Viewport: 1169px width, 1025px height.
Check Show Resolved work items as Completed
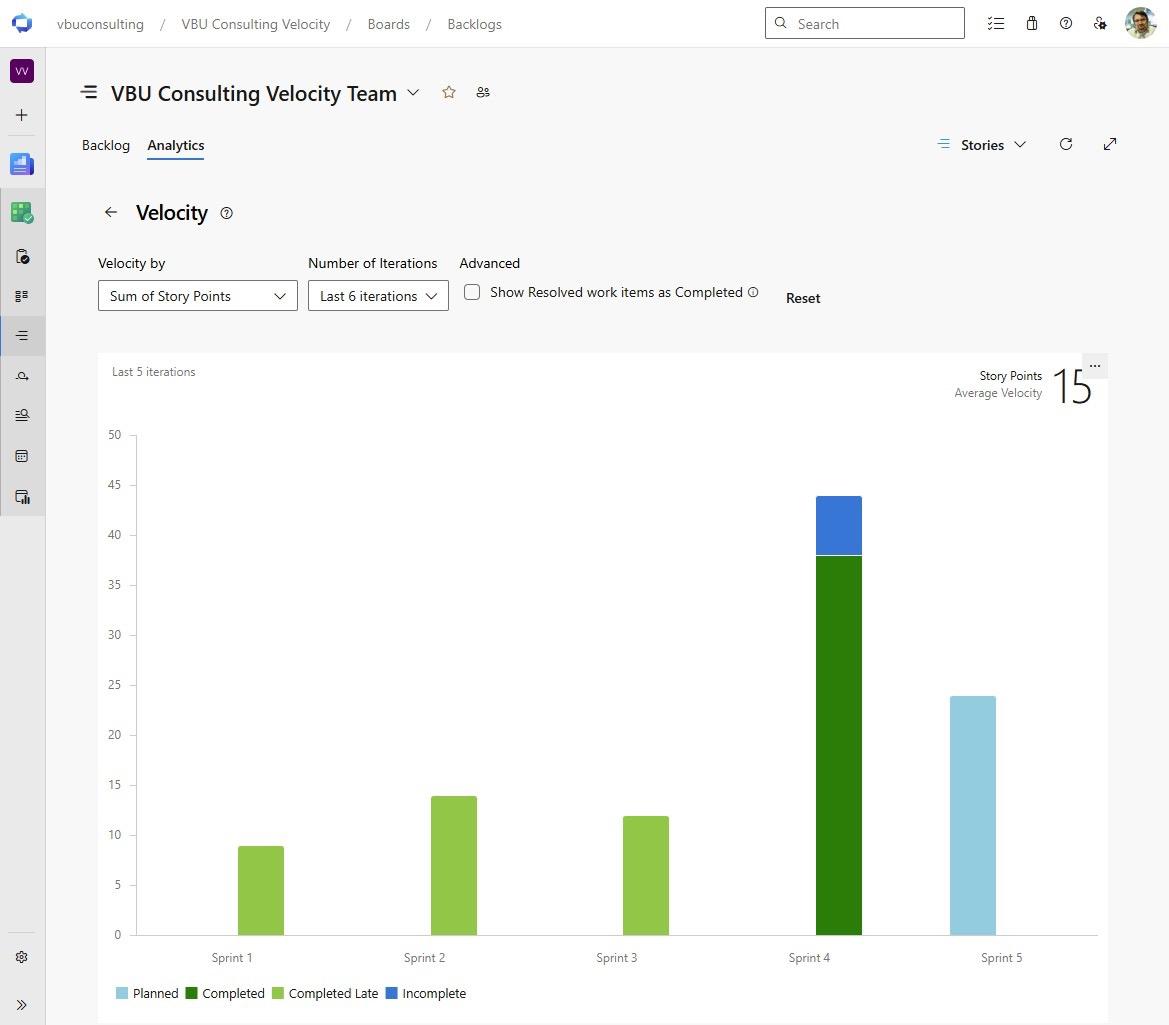(x=472, y=292)
